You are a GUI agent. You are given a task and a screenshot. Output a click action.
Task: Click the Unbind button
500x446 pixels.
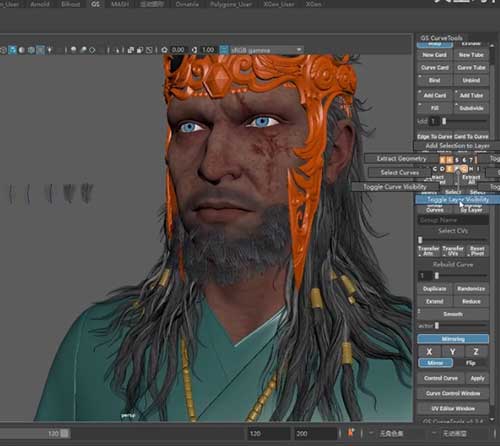471,80
